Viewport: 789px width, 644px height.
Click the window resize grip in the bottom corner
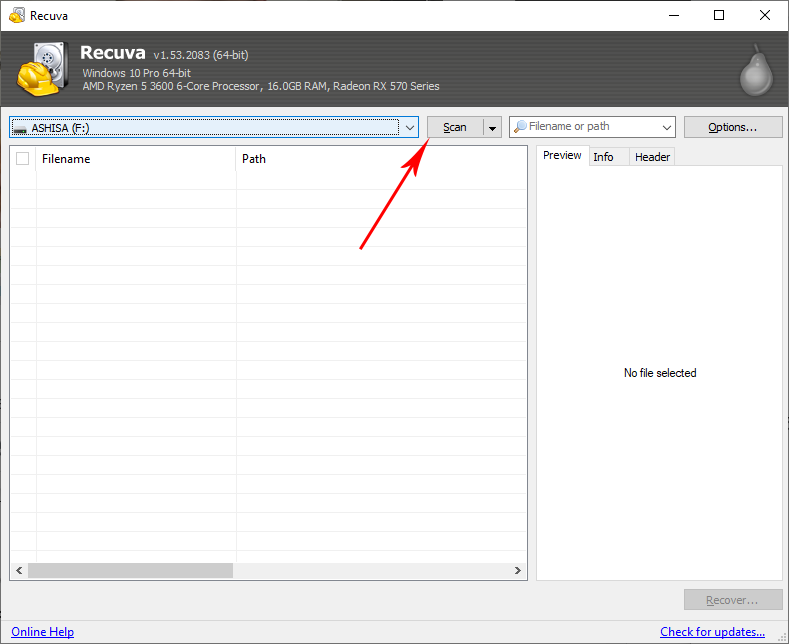pos(782,637)
